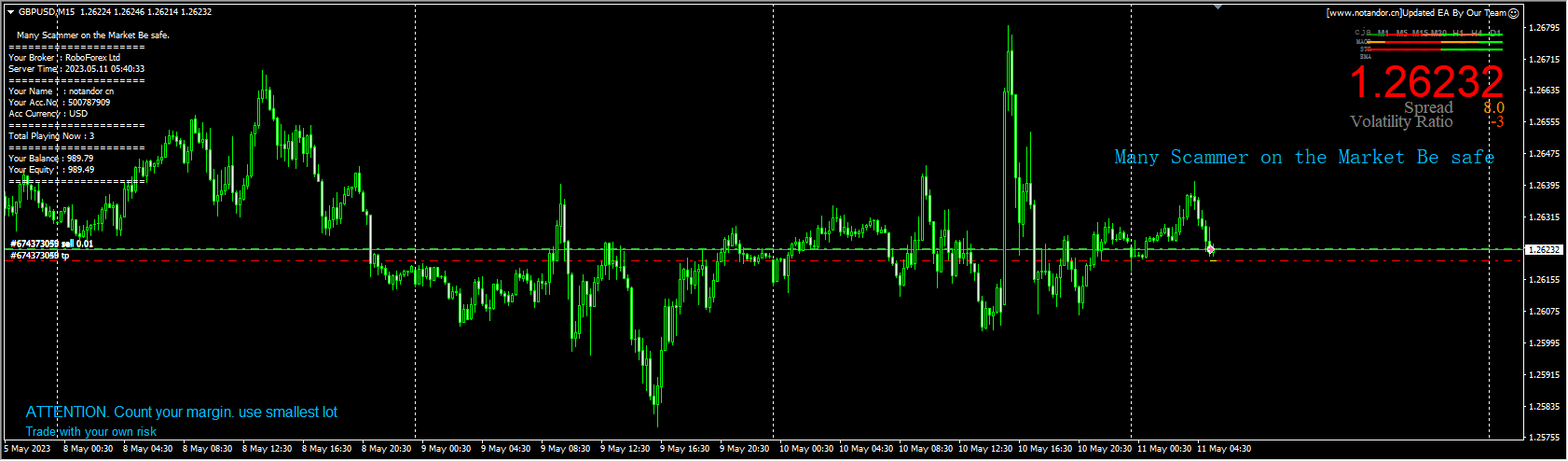Image resolution: width=1568 pixels, height=461 pixels.
Task: Click the '5 May 2023' date on time axis
Action: (27, 449)
